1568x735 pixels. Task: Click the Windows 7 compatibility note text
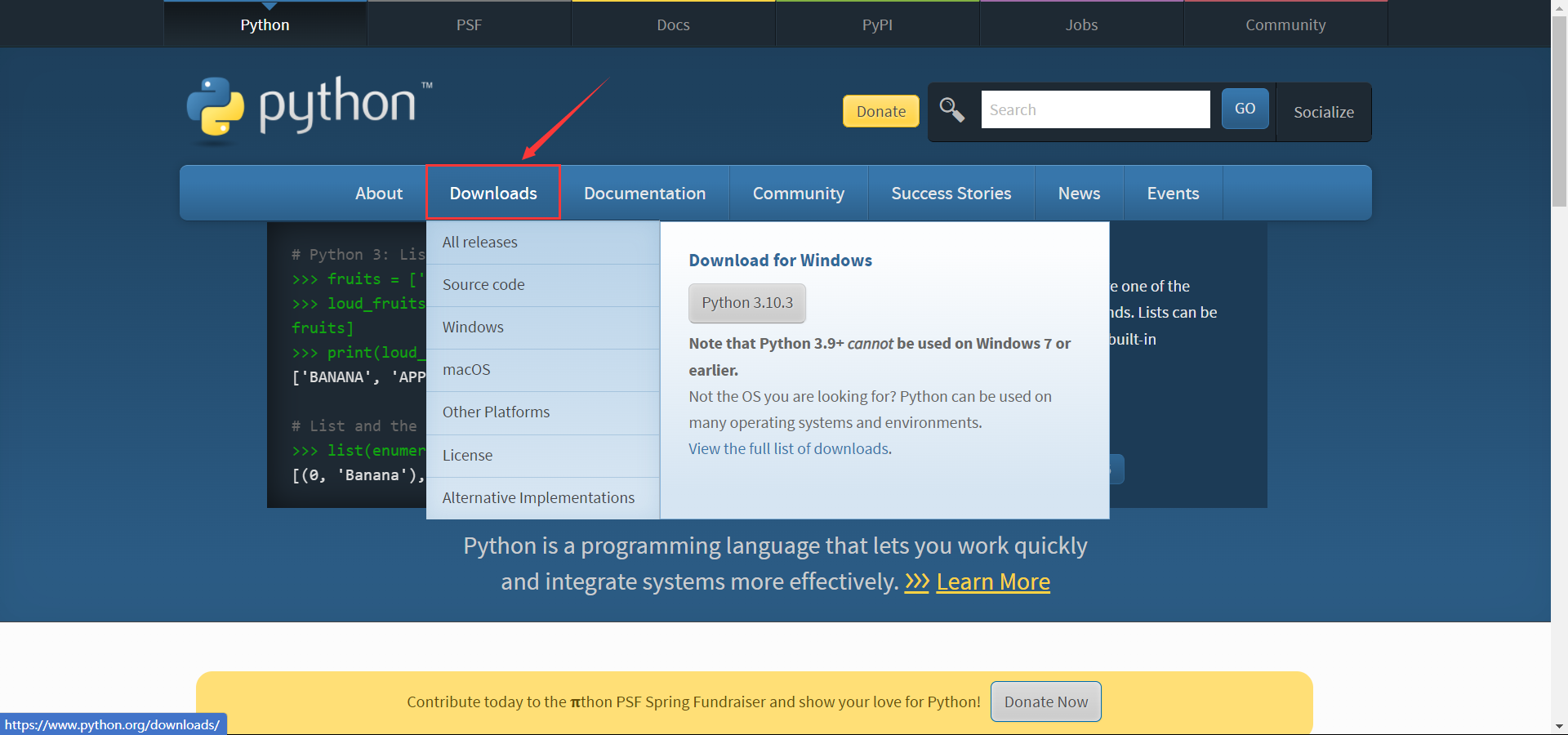point(880,357)
